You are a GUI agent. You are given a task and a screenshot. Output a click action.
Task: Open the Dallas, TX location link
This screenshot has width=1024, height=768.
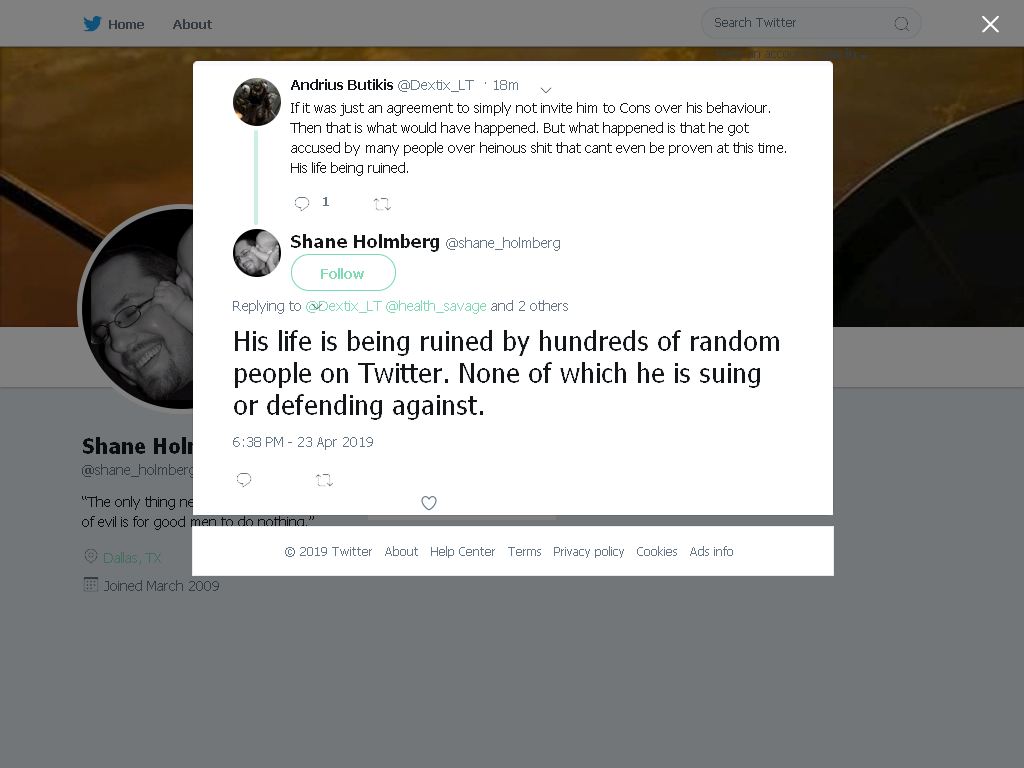point(132,558)
